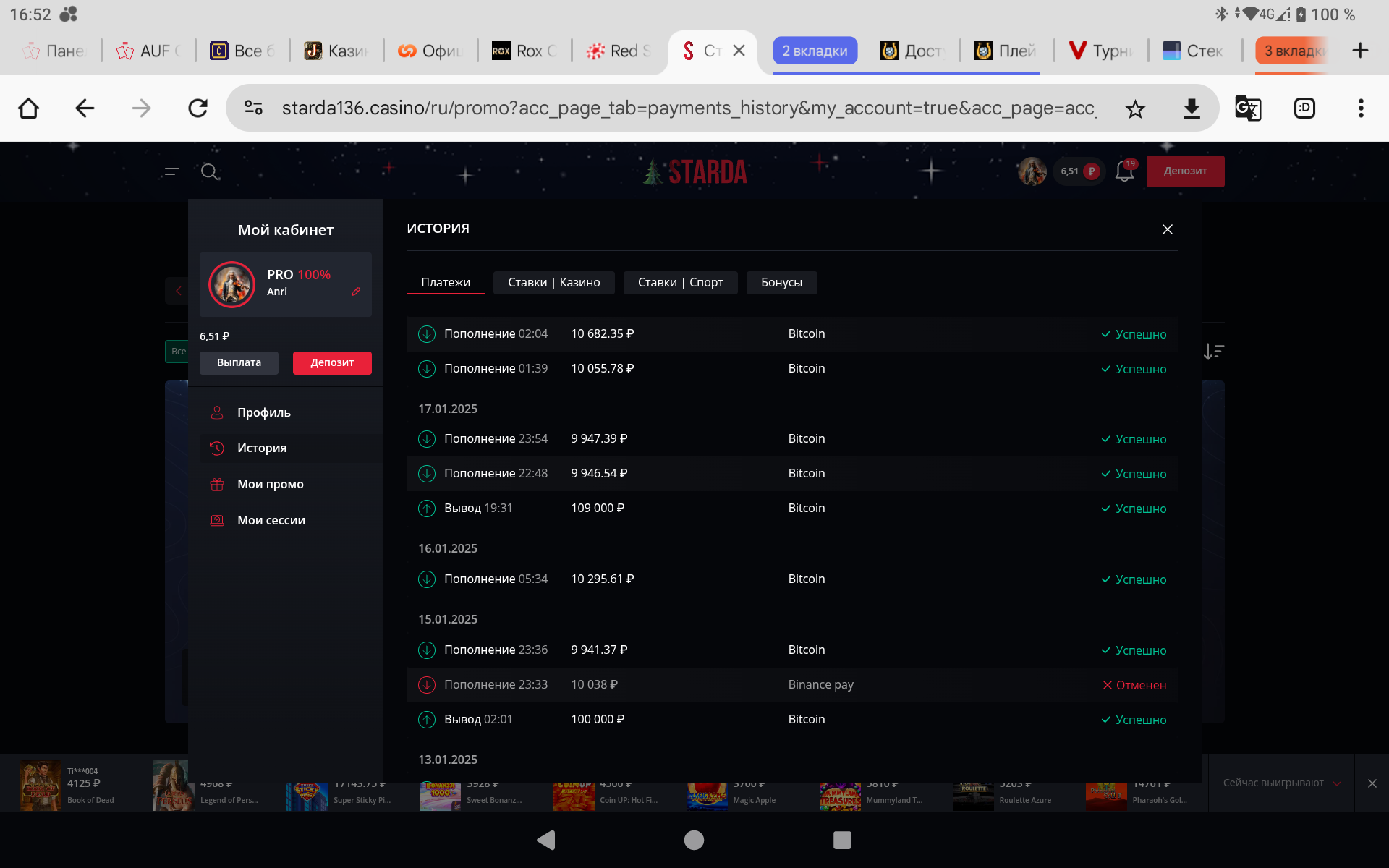
Task: Switch to the Ставки | Казино tab
Action: [x=553, y=283]
